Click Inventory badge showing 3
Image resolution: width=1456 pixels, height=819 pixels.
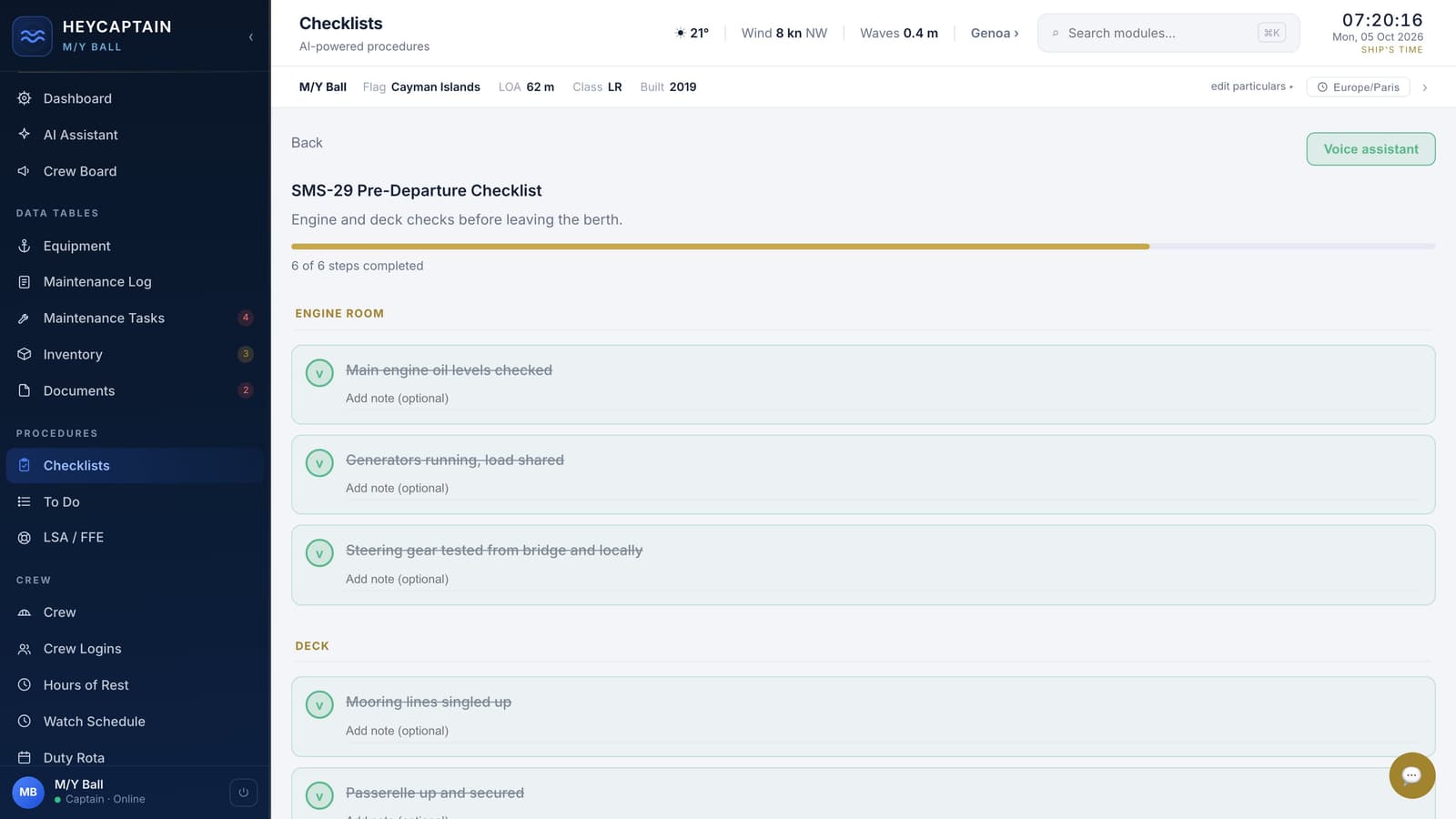tap(246, 354)
